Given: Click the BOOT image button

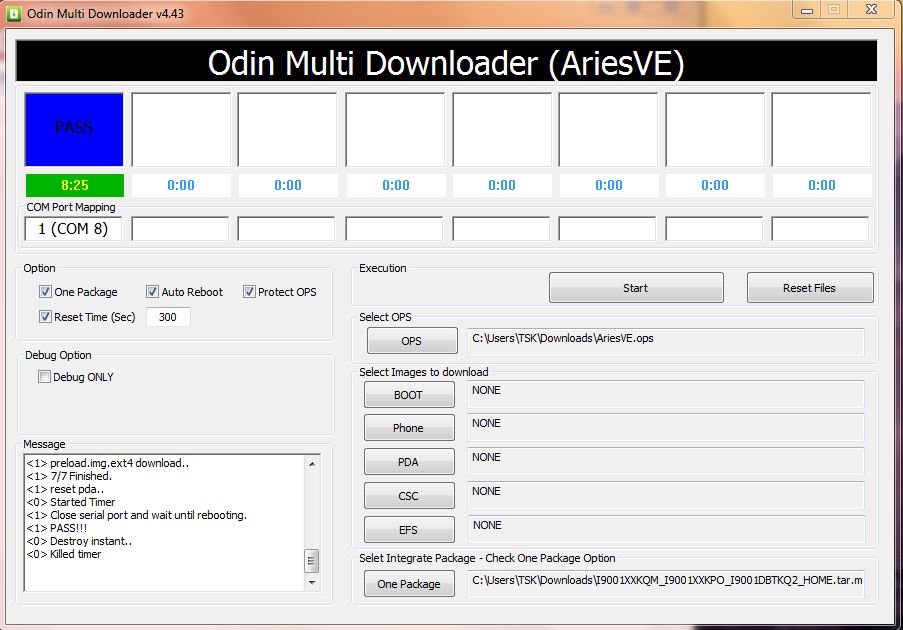Looking at the screenshot, I should (409, 395).
